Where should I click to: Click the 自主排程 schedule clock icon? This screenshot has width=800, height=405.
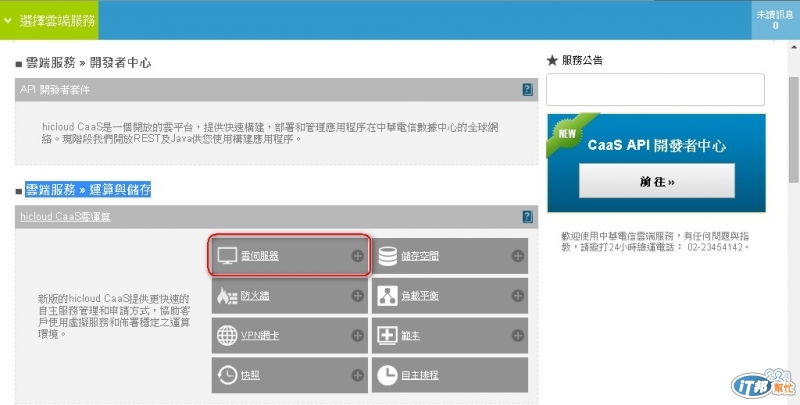pyautogui.click(x=387, y=375)
